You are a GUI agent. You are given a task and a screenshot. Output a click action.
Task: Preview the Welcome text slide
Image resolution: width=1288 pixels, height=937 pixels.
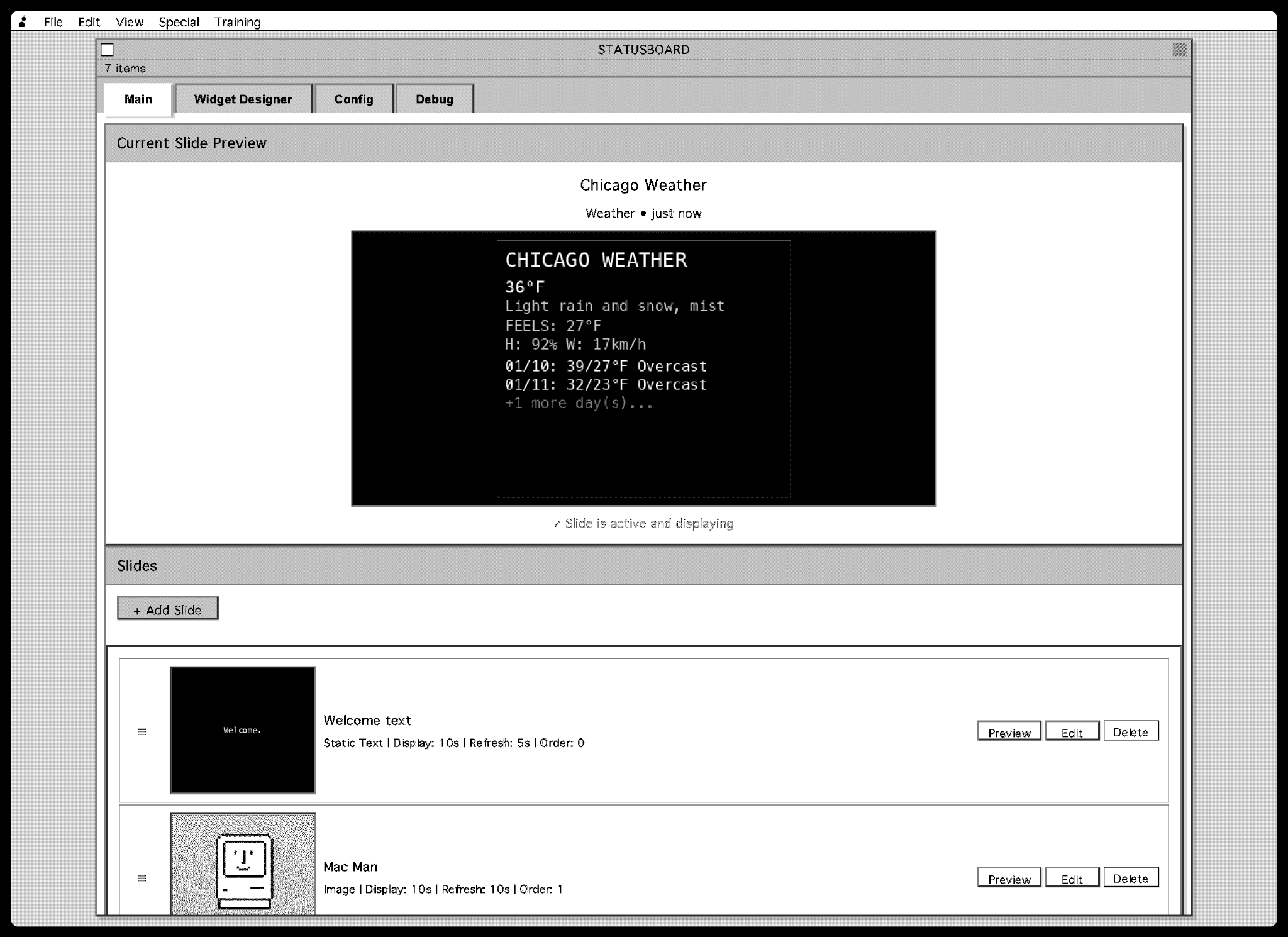point(1009,732)
